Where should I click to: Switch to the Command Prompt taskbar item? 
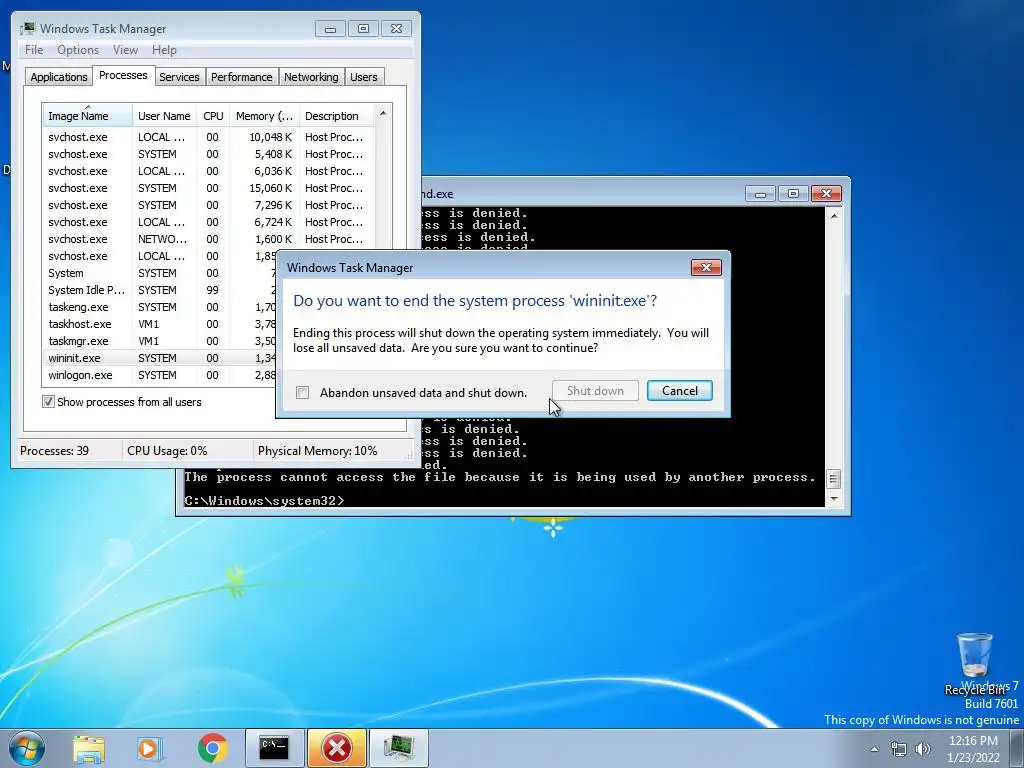(x=274, y=748)
